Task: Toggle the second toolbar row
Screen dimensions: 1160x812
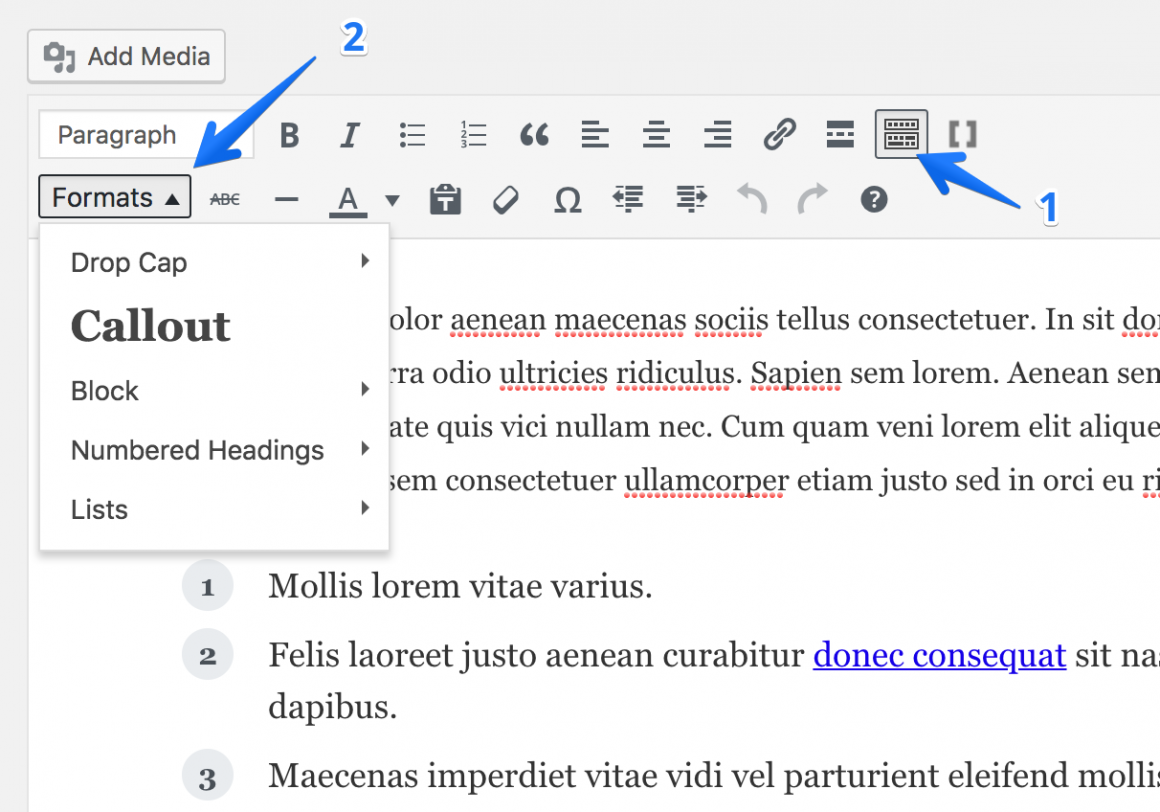Action: tap(901, 134)
